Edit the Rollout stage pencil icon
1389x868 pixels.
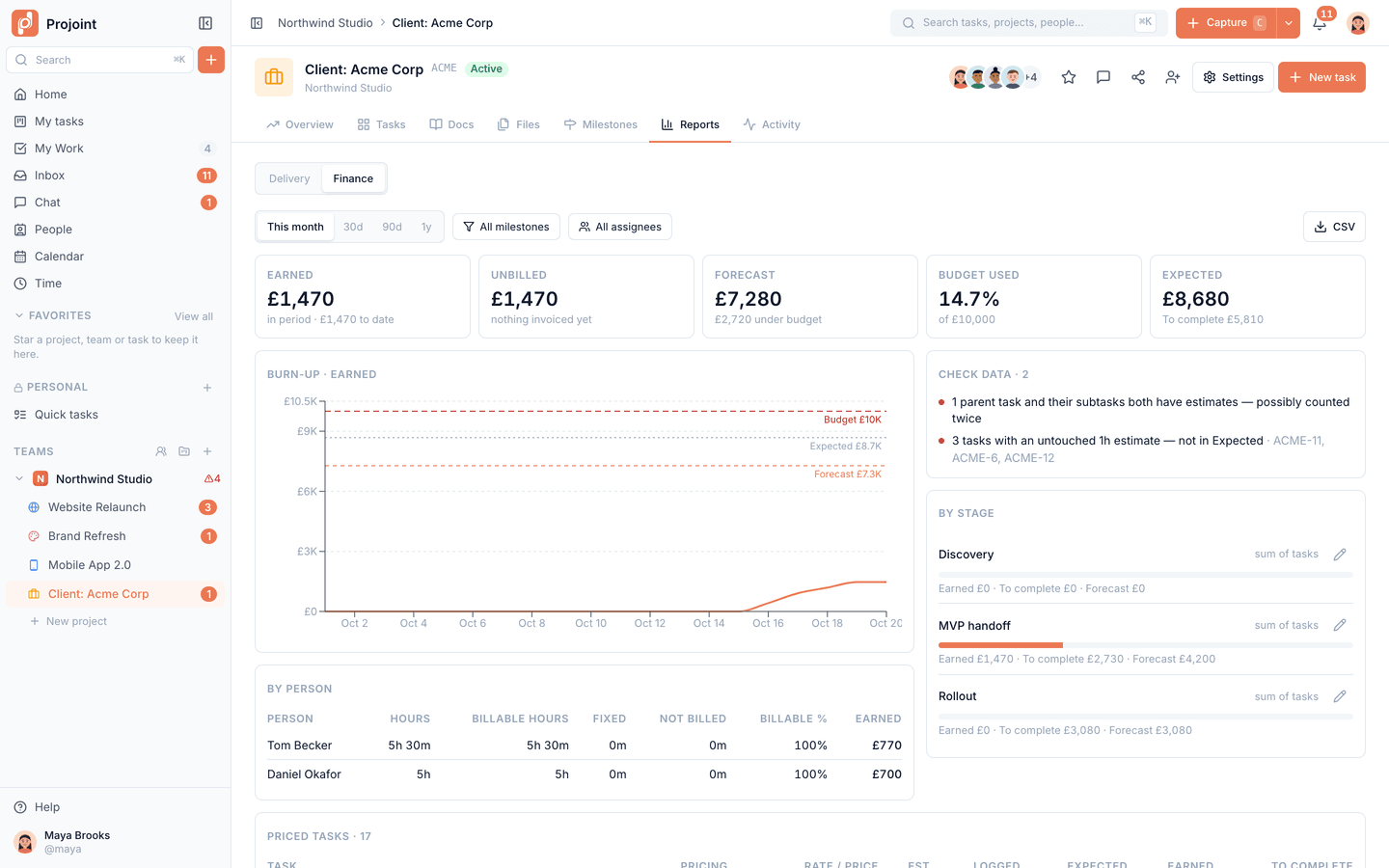(x=1340, y=696)
